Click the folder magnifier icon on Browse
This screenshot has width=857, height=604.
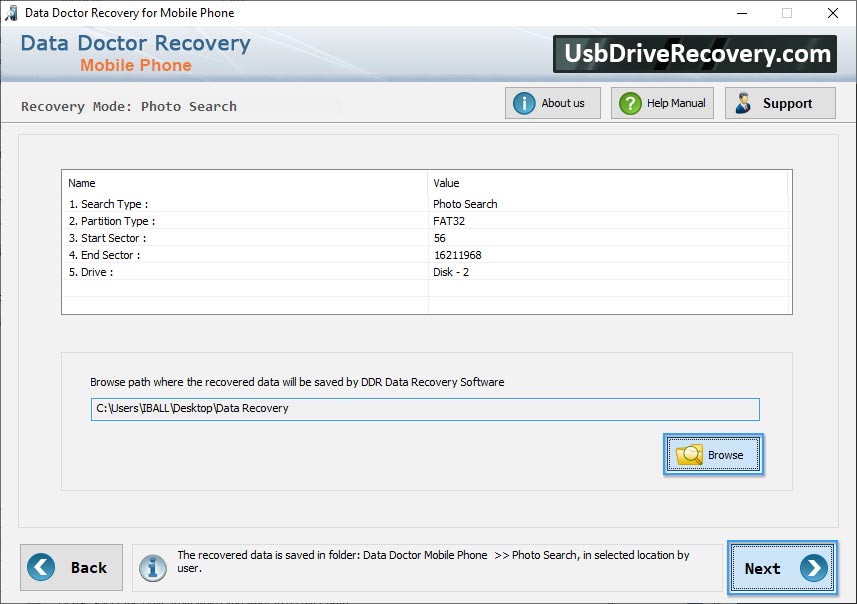[x=689, y=455]
